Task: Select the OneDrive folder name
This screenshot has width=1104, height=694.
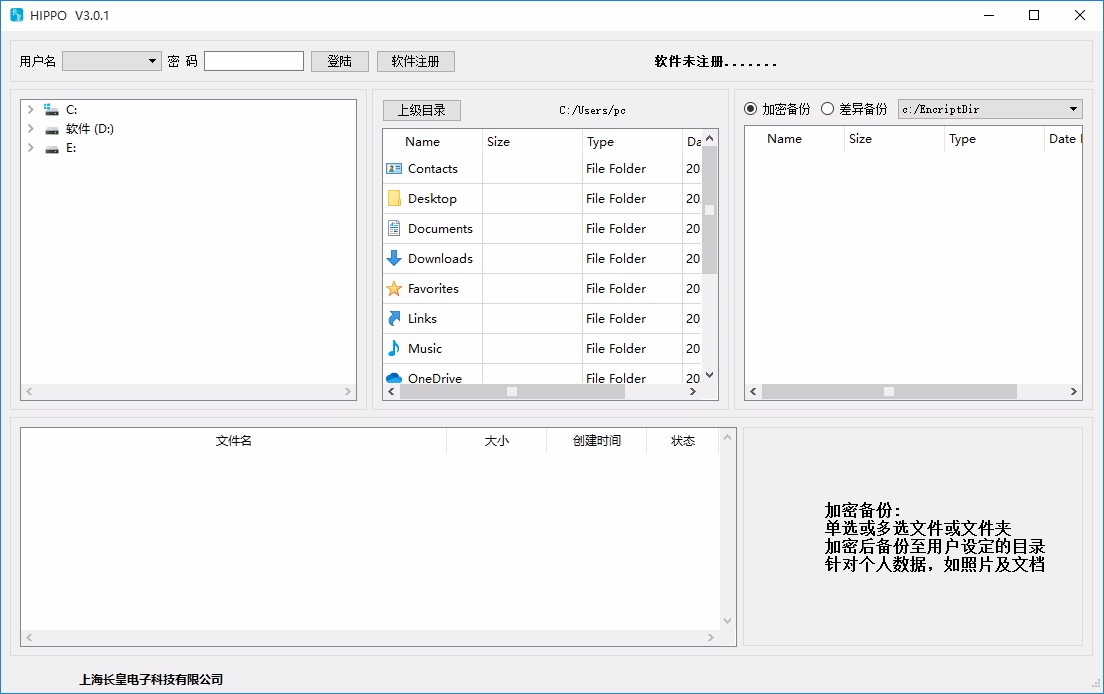Action: (435, 378)
